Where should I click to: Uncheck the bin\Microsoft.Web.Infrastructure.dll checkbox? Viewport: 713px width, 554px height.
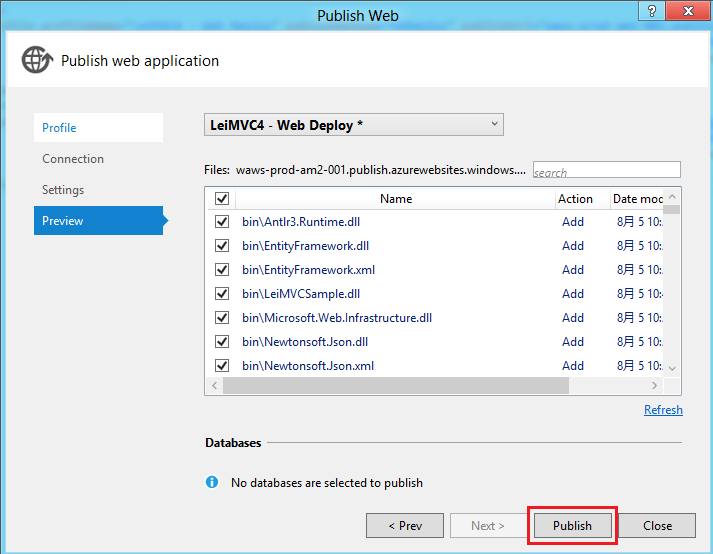[x=222, y=317]
